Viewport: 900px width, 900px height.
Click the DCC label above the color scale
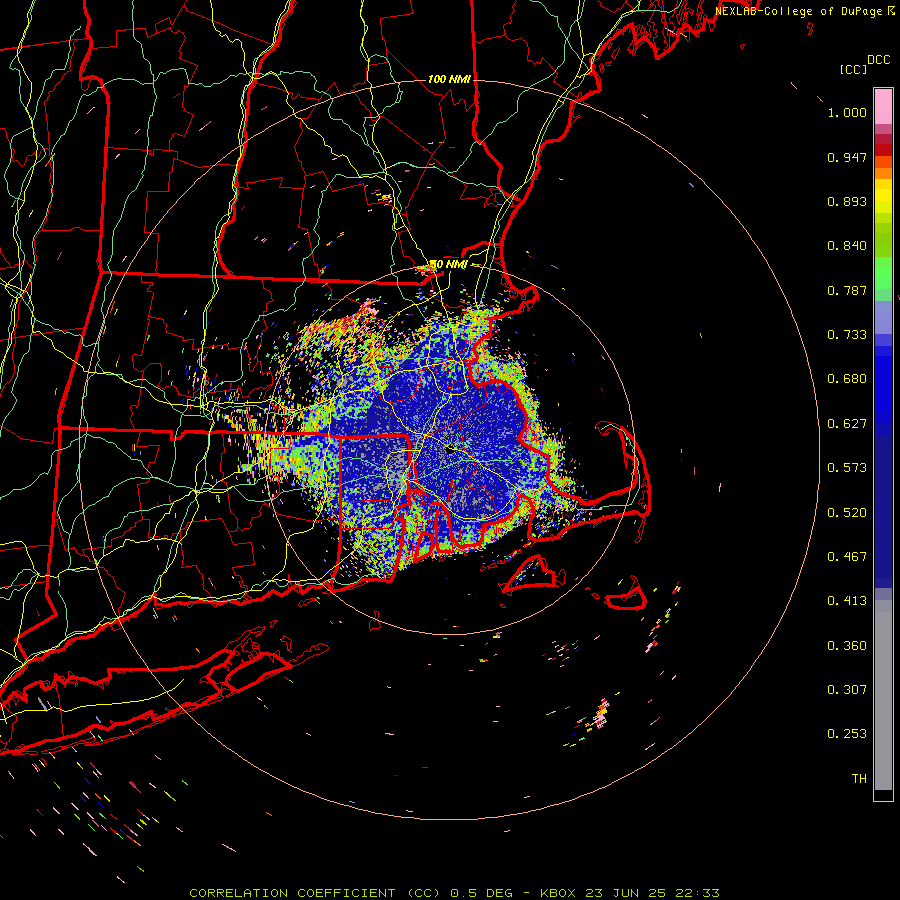click(878, 60)
